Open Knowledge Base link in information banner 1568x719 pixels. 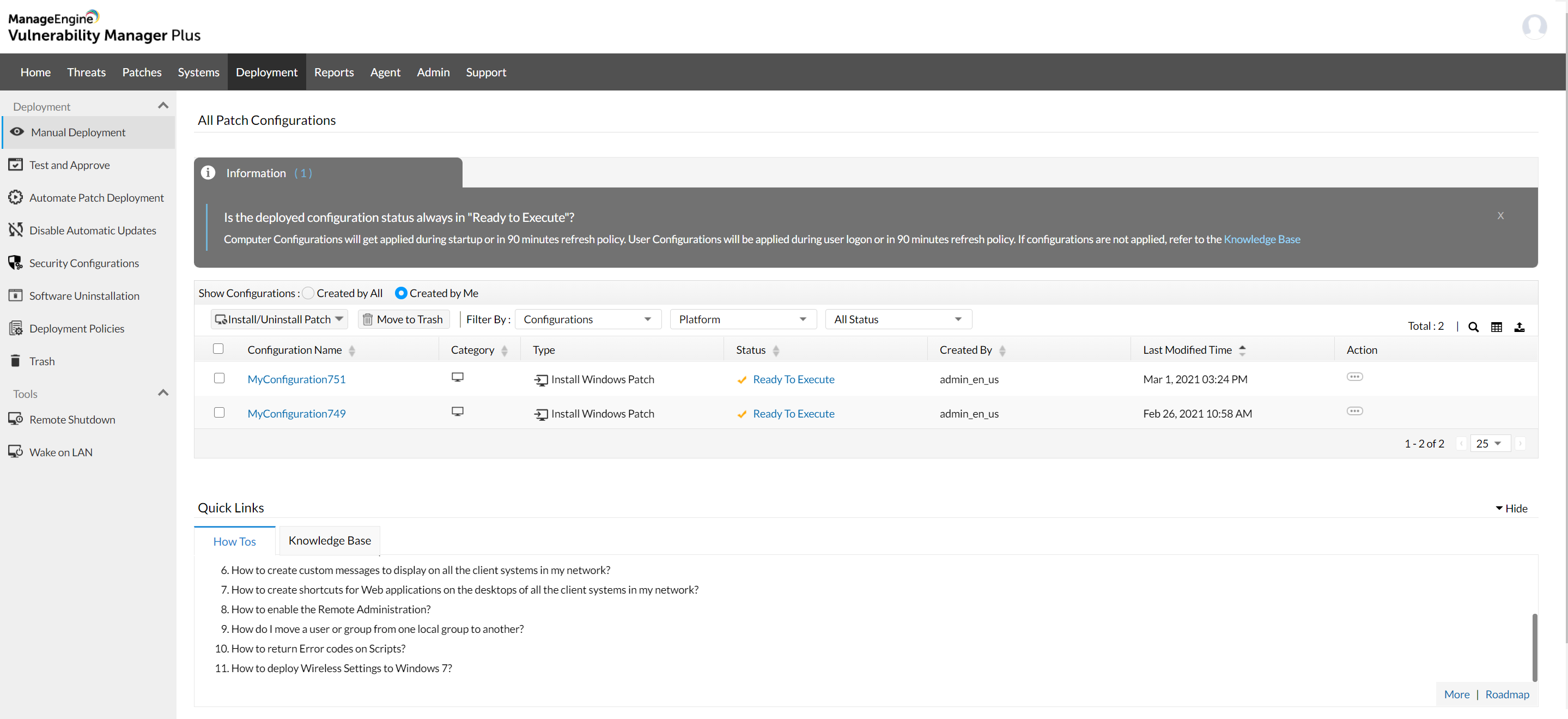[x=1262, y=239]
